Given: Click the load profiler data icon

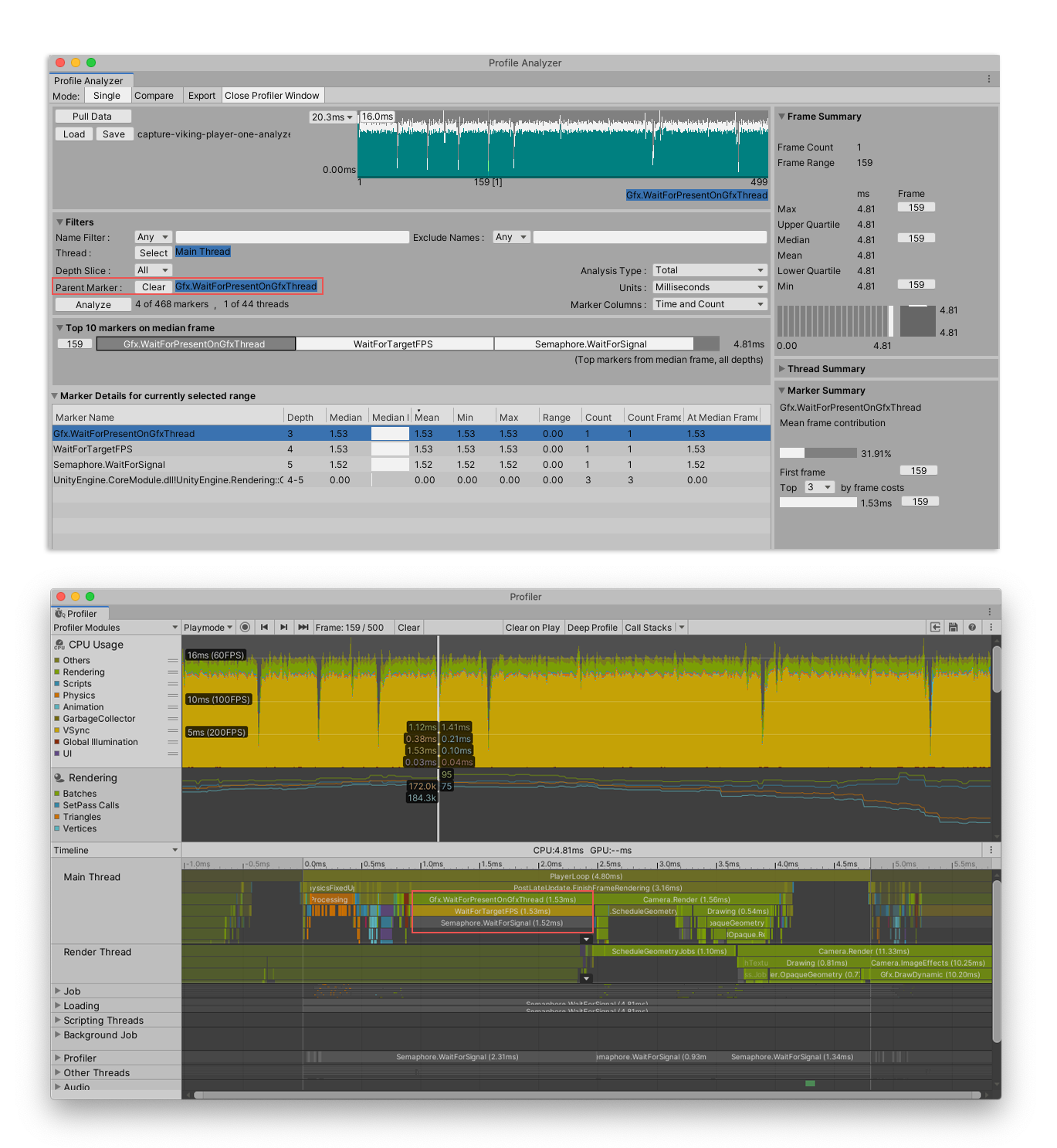Looking at the screenshot, I should pos(935,628).
